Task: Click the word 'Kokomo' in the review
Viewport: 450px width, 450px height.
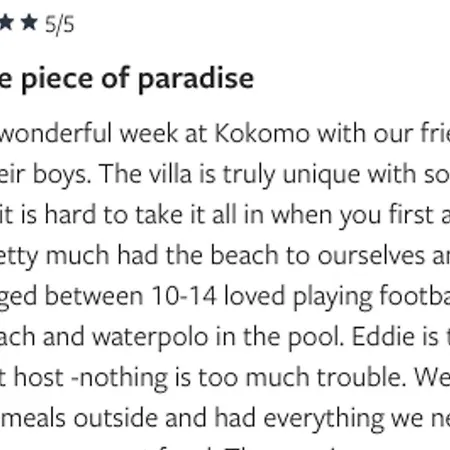Action: tap(262, 134)
